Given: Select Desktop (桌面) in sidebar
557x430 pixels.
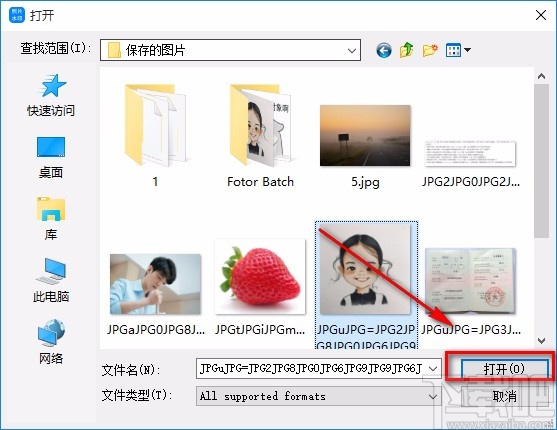Looking at the screenshot, I should (x=51, y=157).
